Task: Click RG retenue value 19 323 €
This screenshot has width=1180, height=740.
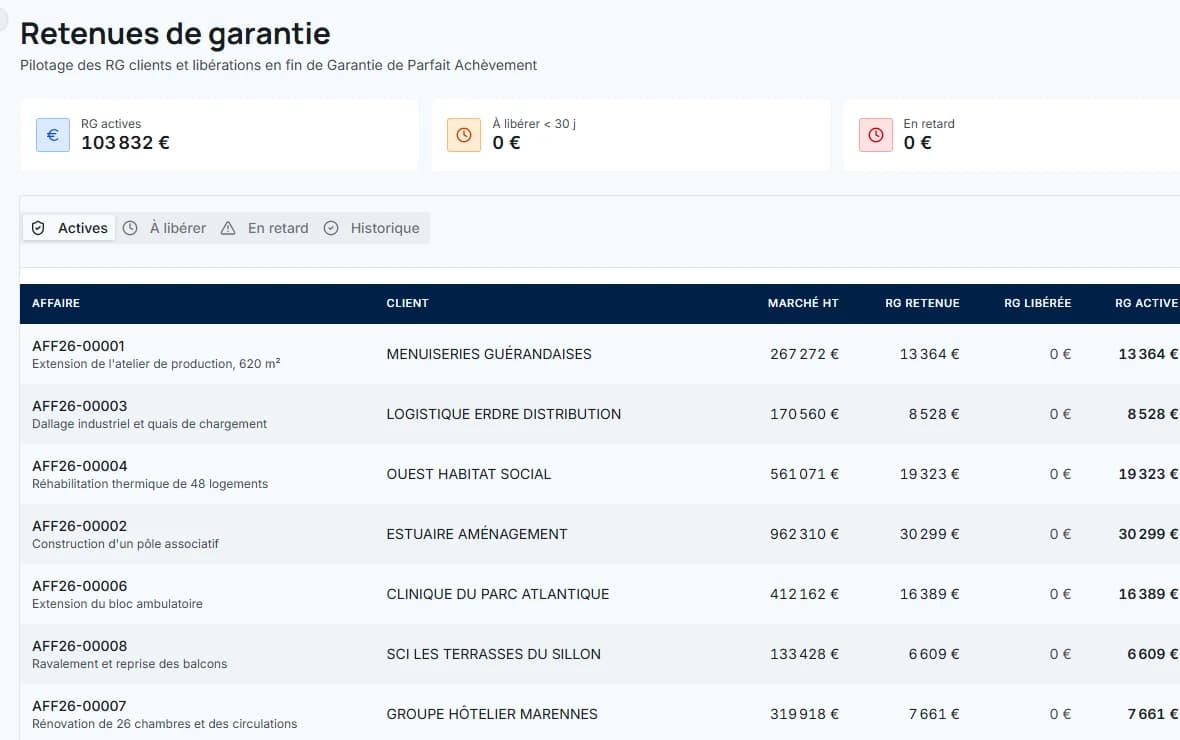Action: tap(929, 474)
